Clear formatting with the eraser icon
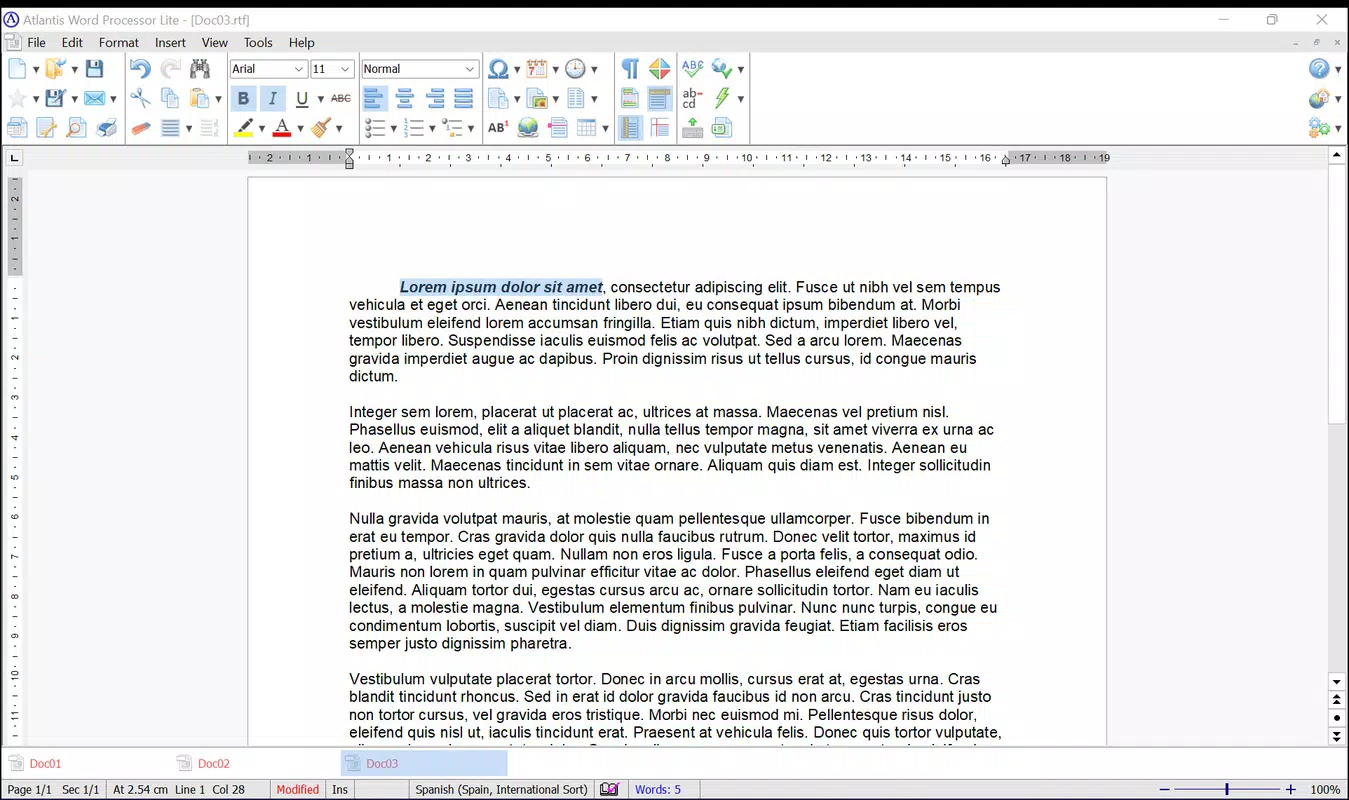The height and width of the screenshot is (800, 1349). (140, 127)
